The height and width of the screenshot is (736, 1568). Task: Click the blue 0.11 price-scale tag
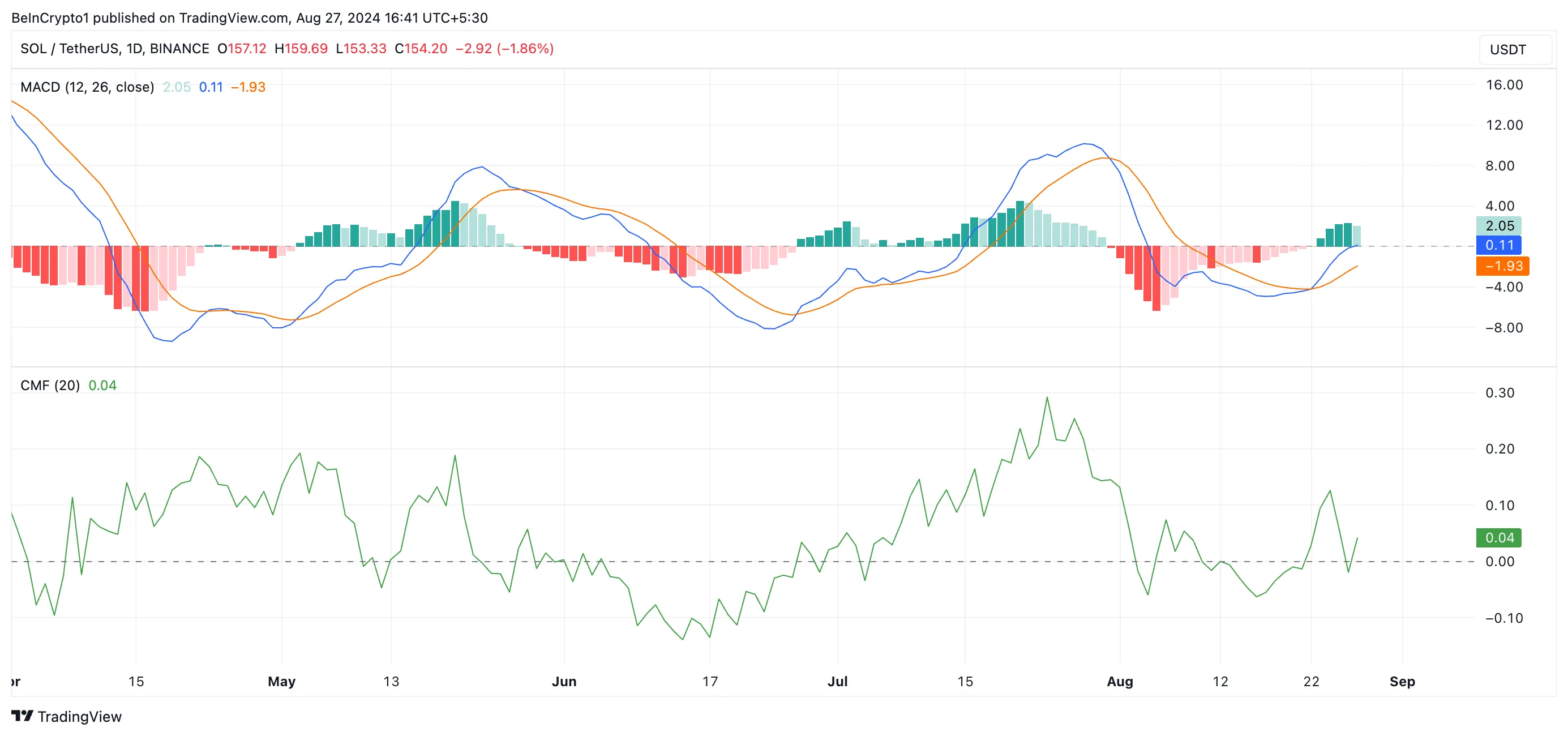tap(1499, 245)
